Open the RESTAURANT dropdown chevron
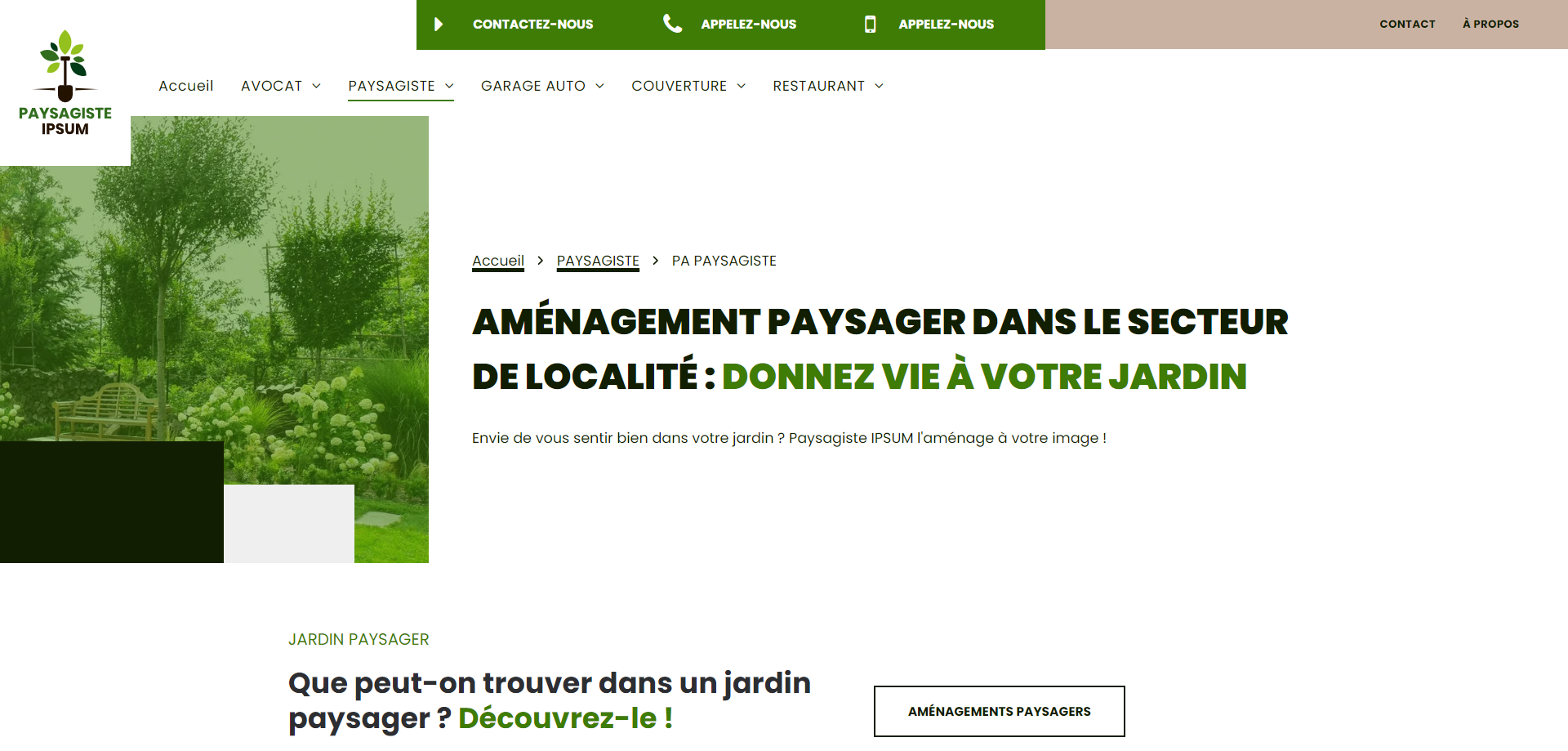 coord(880,87)
